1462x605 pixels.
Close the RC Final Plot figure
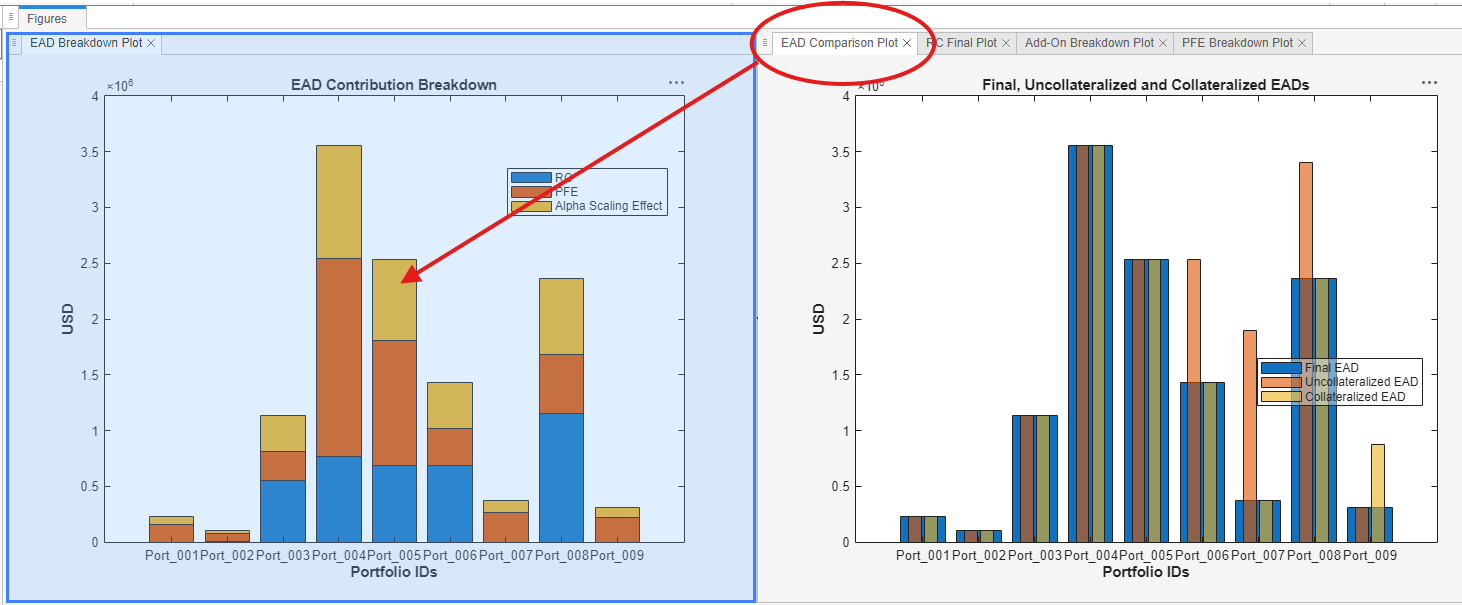click(x=1007, y=43)
